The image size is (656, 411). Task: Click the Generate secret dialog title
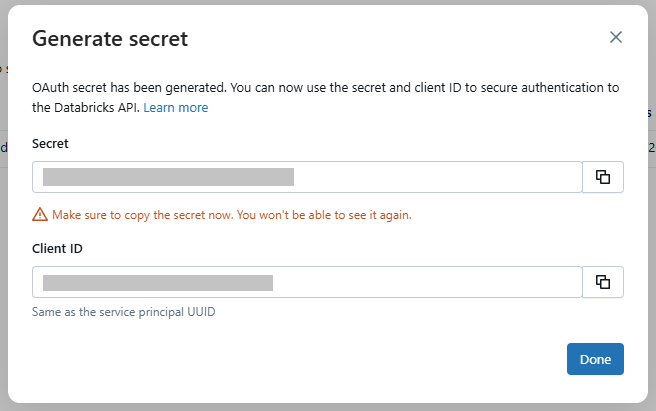pyautogui.click(x=110, y=39)
